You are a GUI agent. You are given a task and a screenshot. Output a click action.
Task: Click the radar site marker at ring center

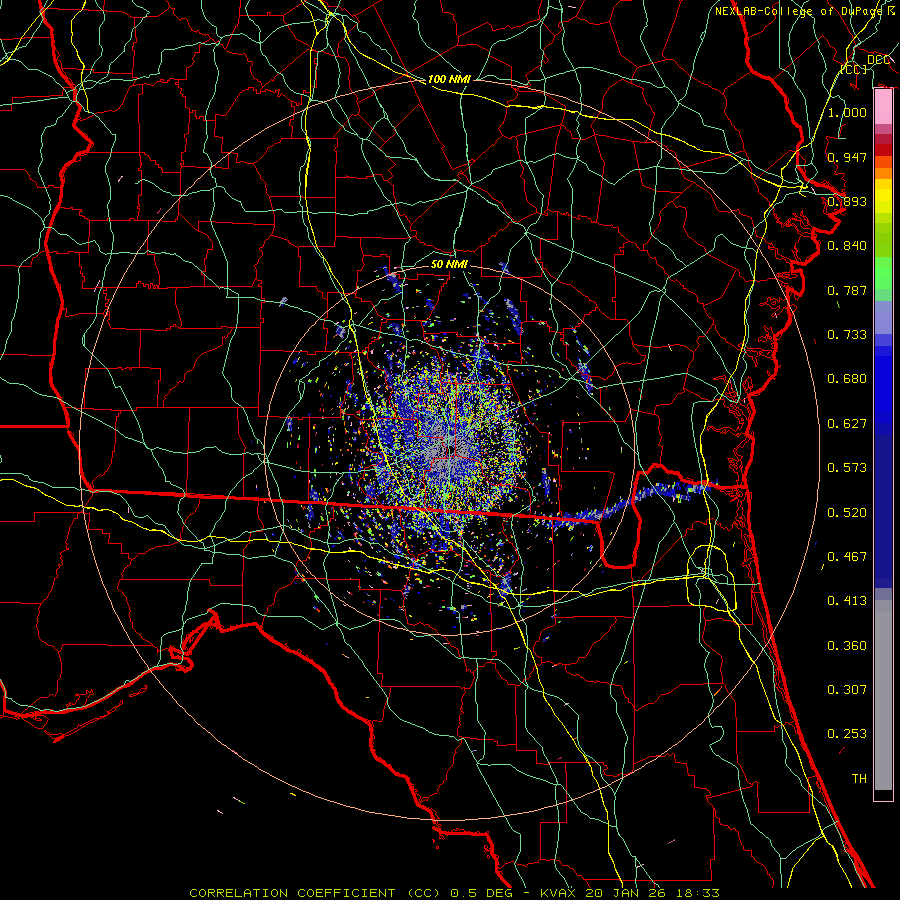(x=451, y=449)
